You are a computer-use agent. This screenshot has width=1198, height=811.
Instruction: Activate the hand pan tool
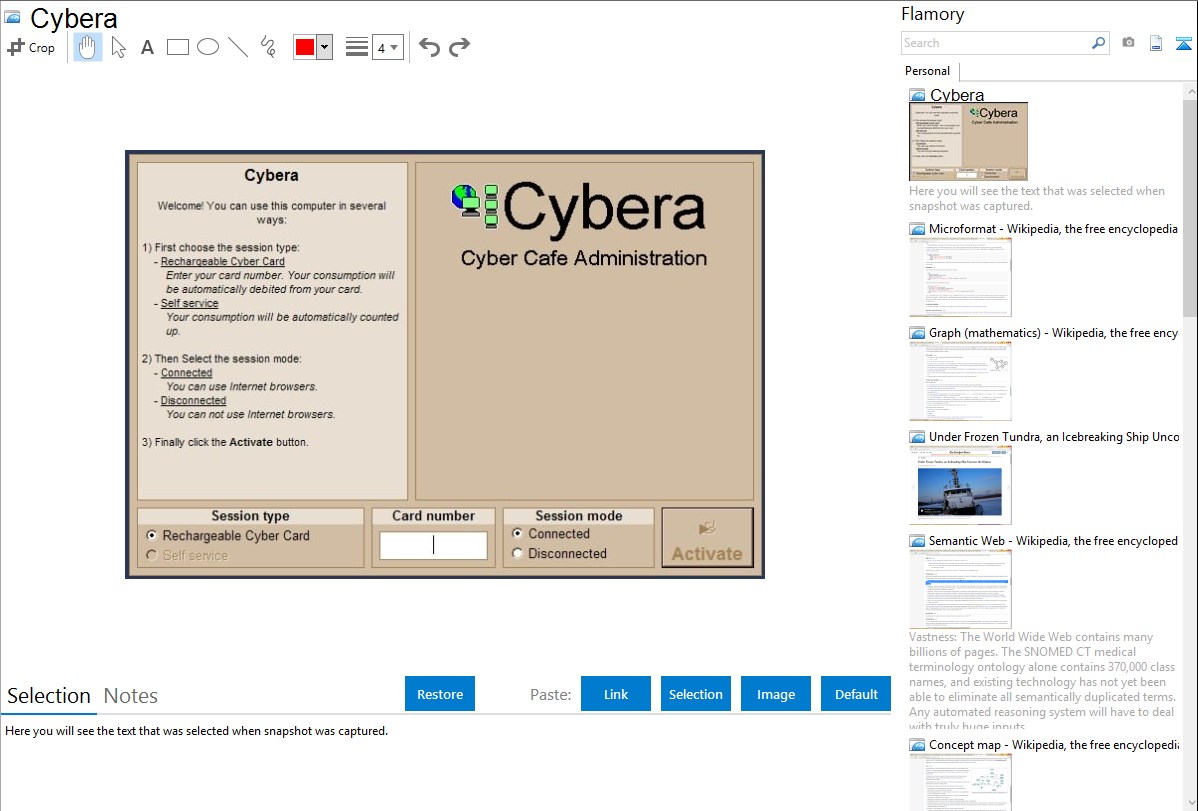(x=88, y=47)
